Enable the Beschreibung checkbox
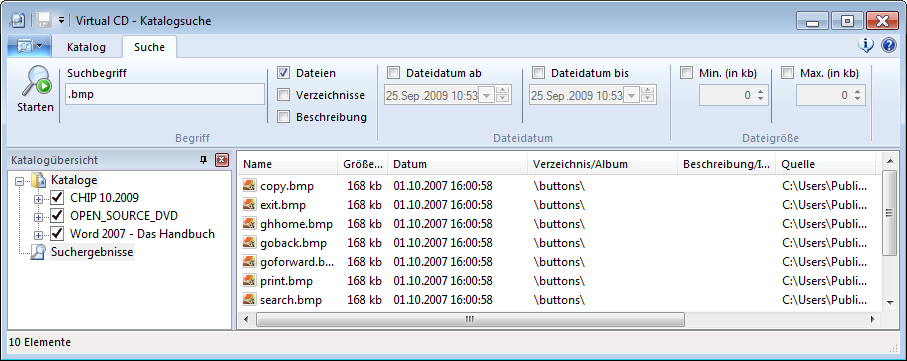The width and height of the screenshot is (907, 361). pos(283,117)
